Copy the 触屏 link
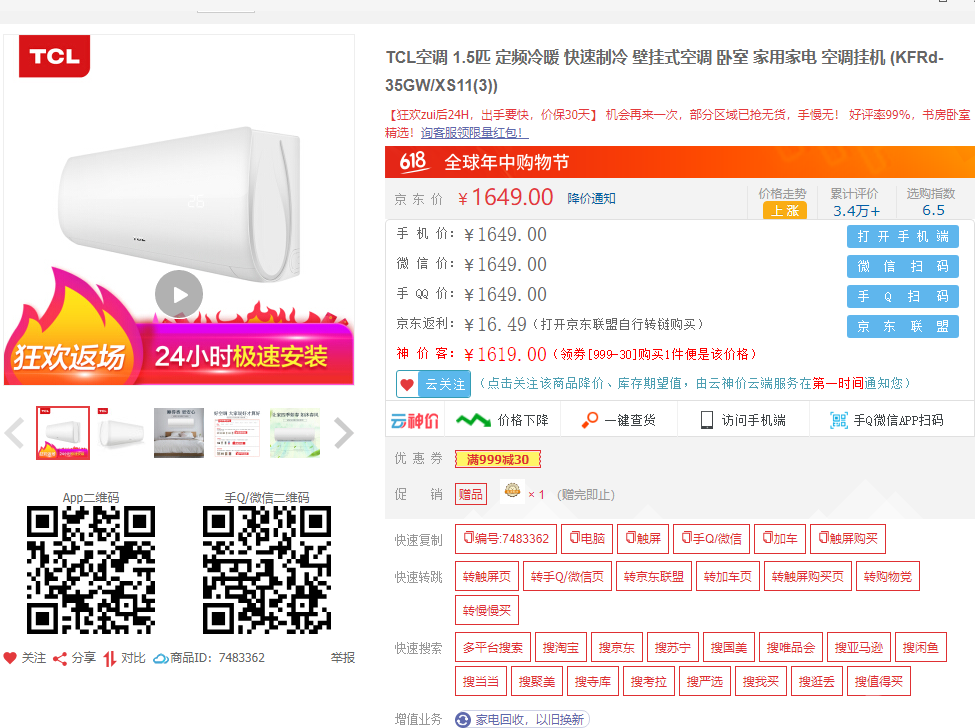This screenshot has height=728, width=975. pyautogui.click(x=642, y=538)
